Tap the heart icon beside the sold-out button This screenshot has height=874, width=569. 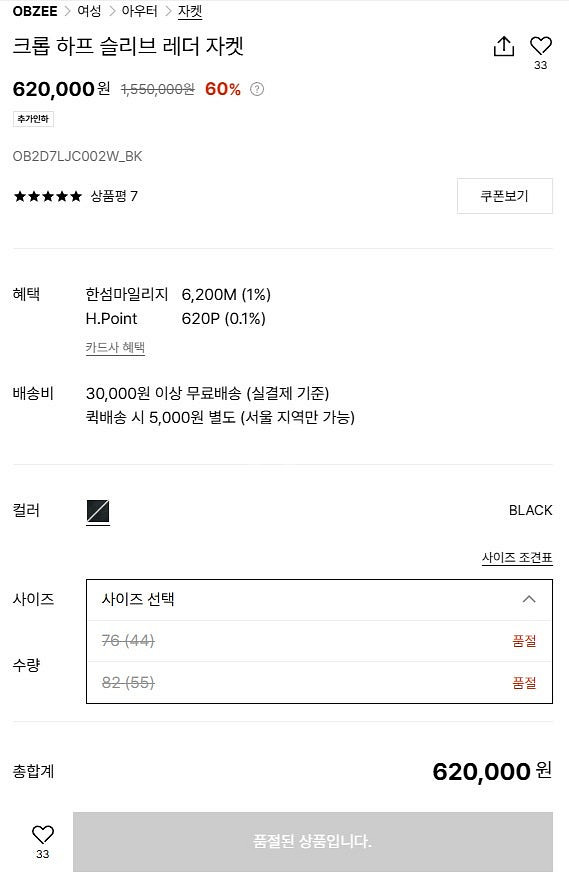click(43, 834)
